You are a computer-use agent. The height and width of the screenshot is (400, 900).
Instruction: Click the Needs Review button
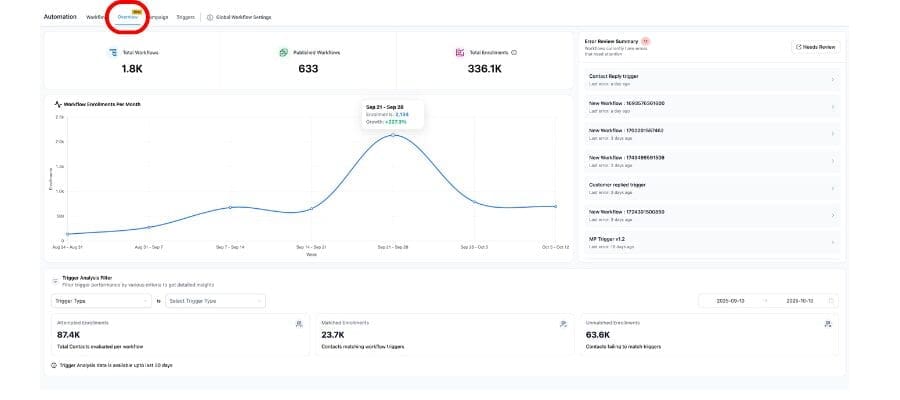pyautogui.click(x=816, y=47)
